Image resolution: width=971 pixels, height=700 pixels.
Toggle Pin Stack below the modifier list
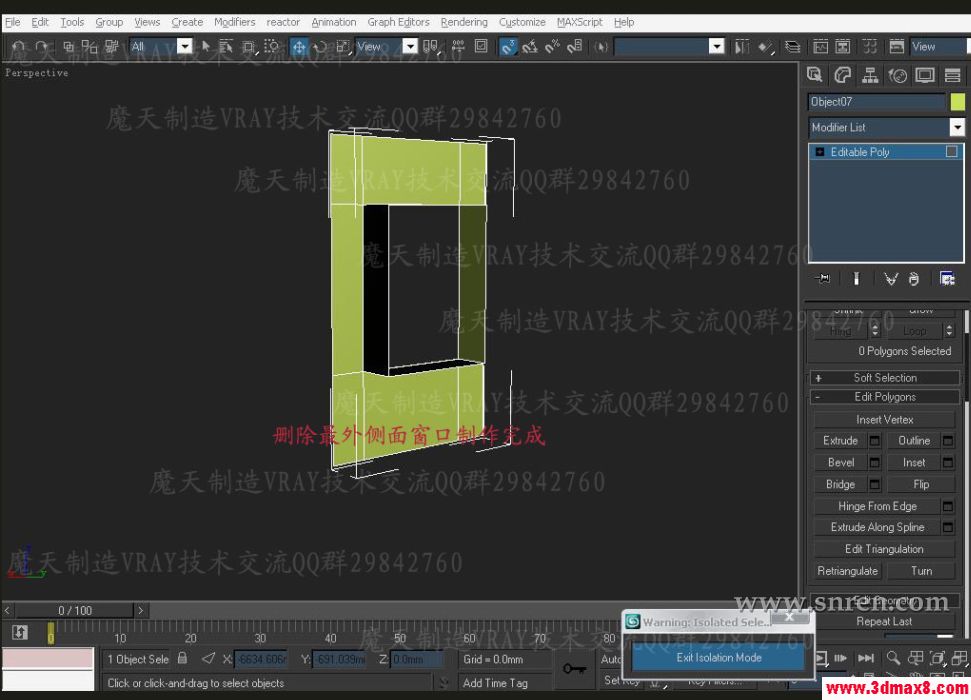point(822,278)
